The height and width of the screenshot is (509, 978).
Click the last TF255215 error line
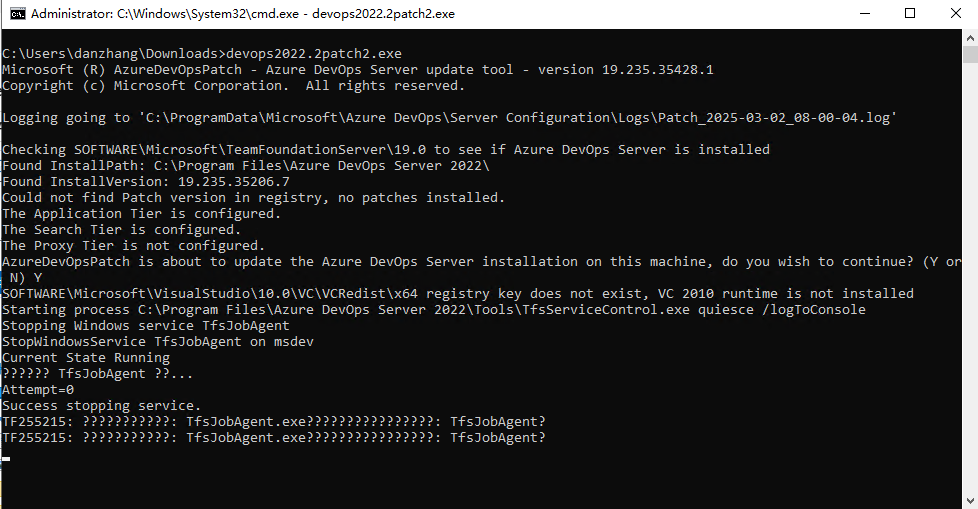point(274,437)
